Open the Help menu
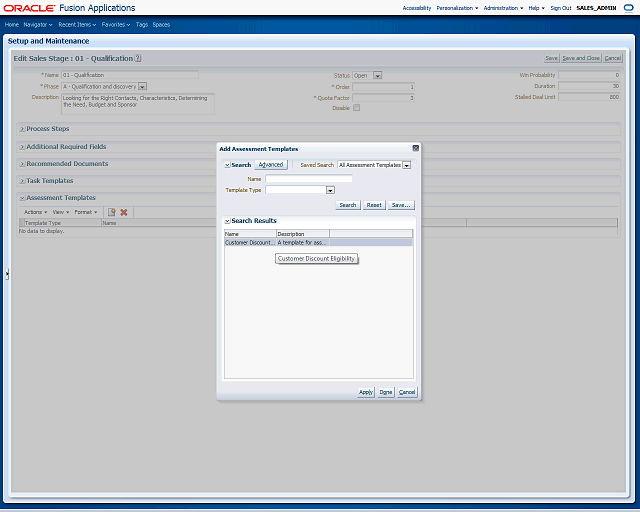 (x=536, y=8)
